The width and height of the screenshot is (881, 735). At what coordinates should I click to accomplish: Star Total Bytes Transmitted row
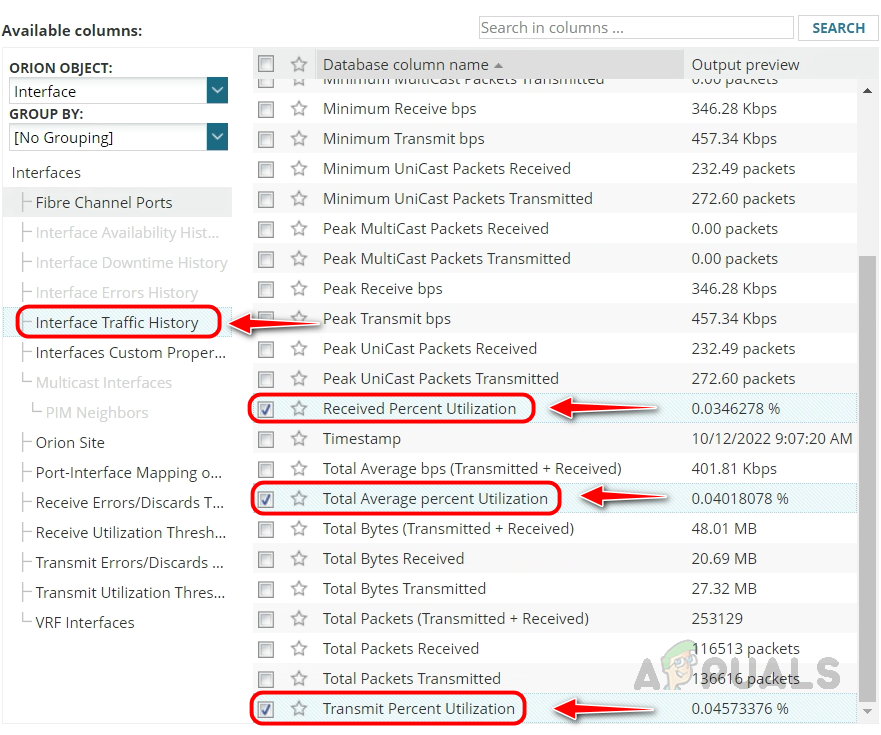[299, 588]
